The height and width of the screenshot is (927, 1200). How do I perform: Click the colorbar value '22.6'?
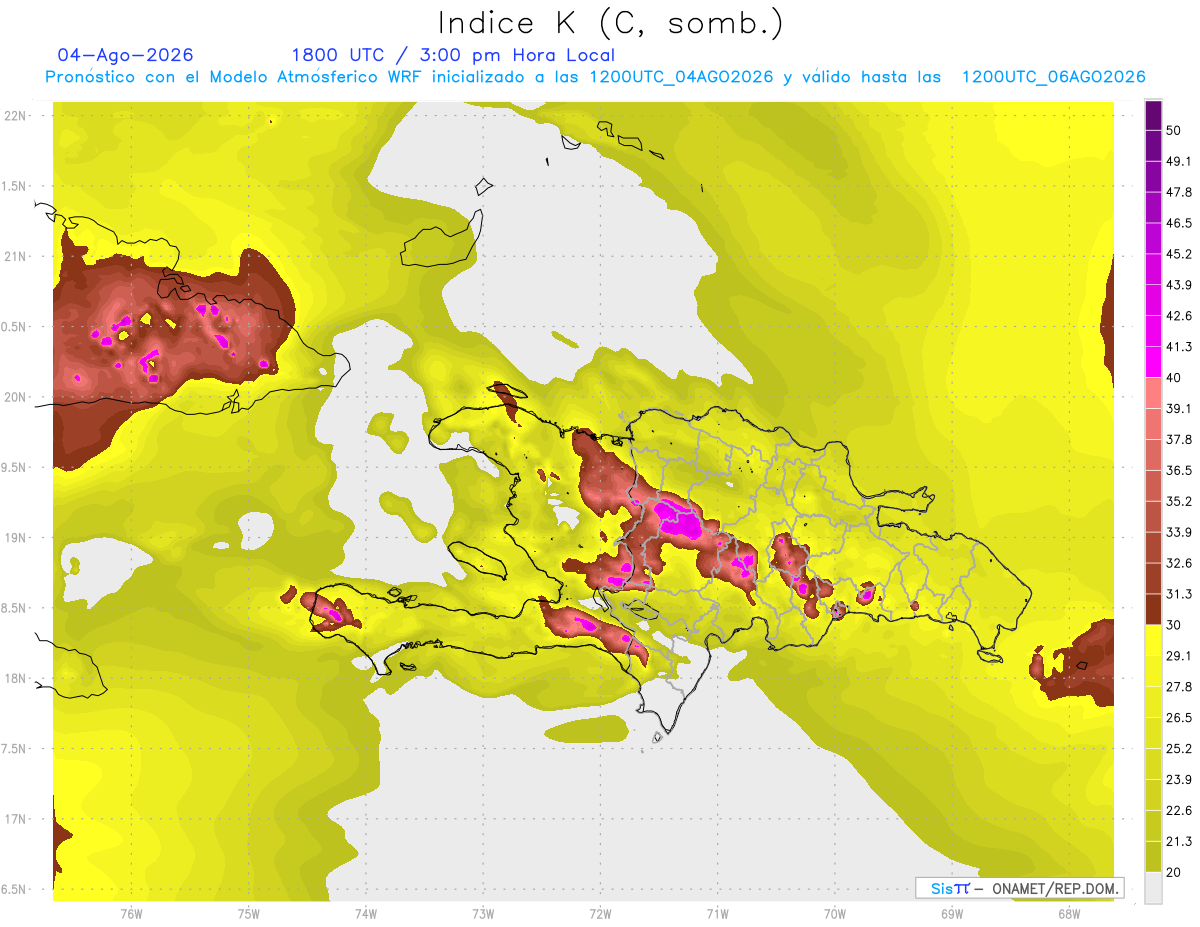coord(1179,811)
